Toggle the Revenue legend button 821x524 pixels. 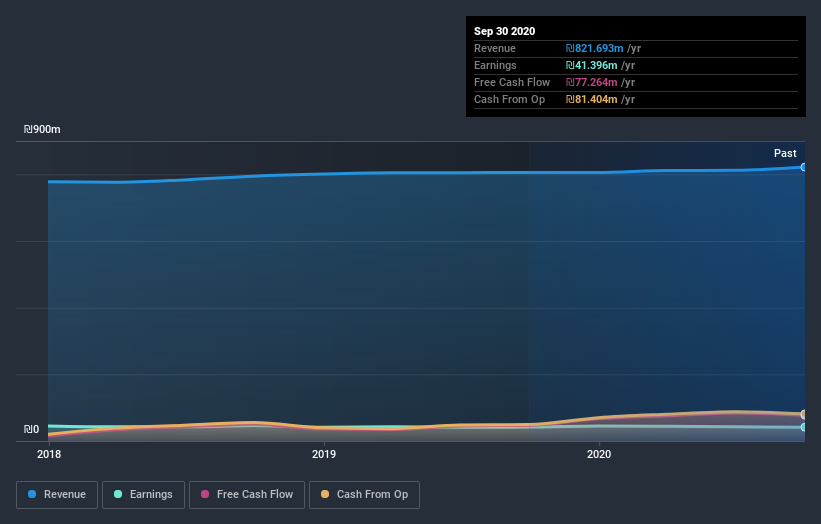click(57, 495)
